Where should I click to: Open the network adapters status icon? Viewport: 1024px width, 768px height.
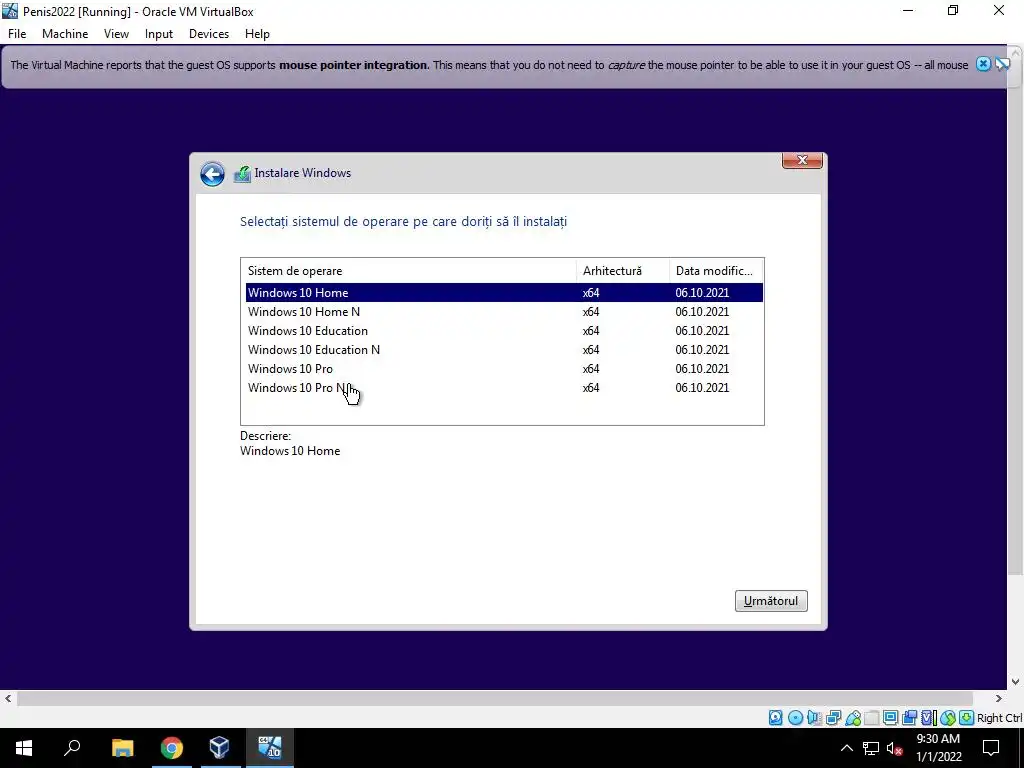click(833, 718)
